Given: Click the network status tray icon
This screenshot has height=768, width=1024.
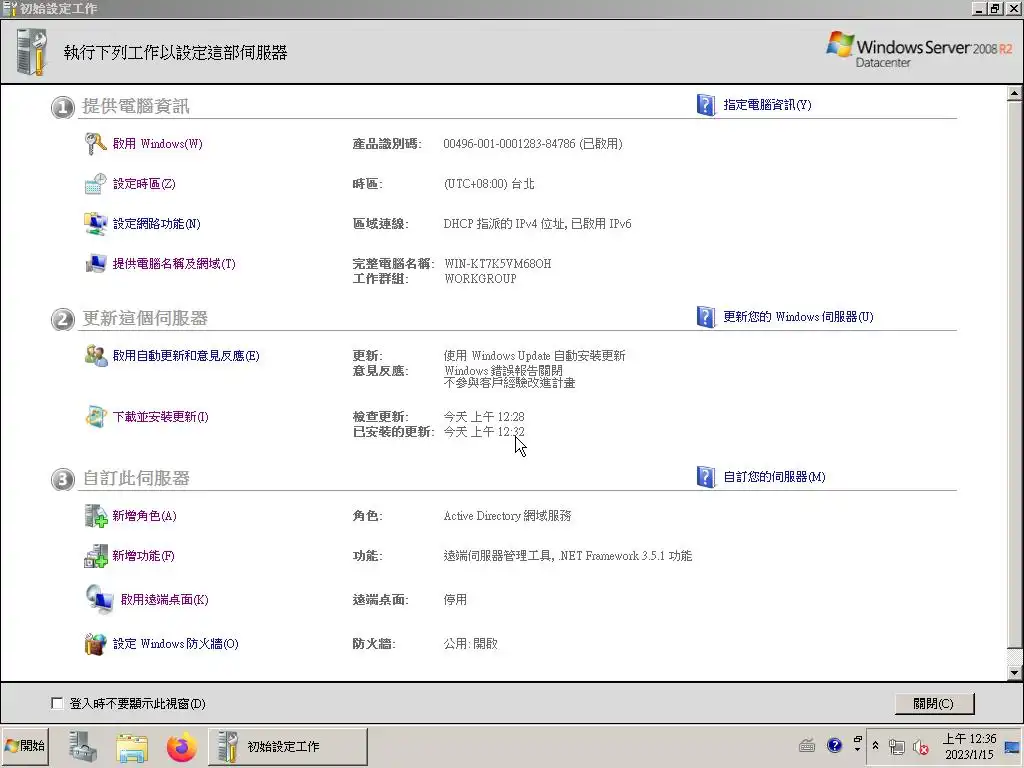Looking at the screenshot, I should pos(897,747).
